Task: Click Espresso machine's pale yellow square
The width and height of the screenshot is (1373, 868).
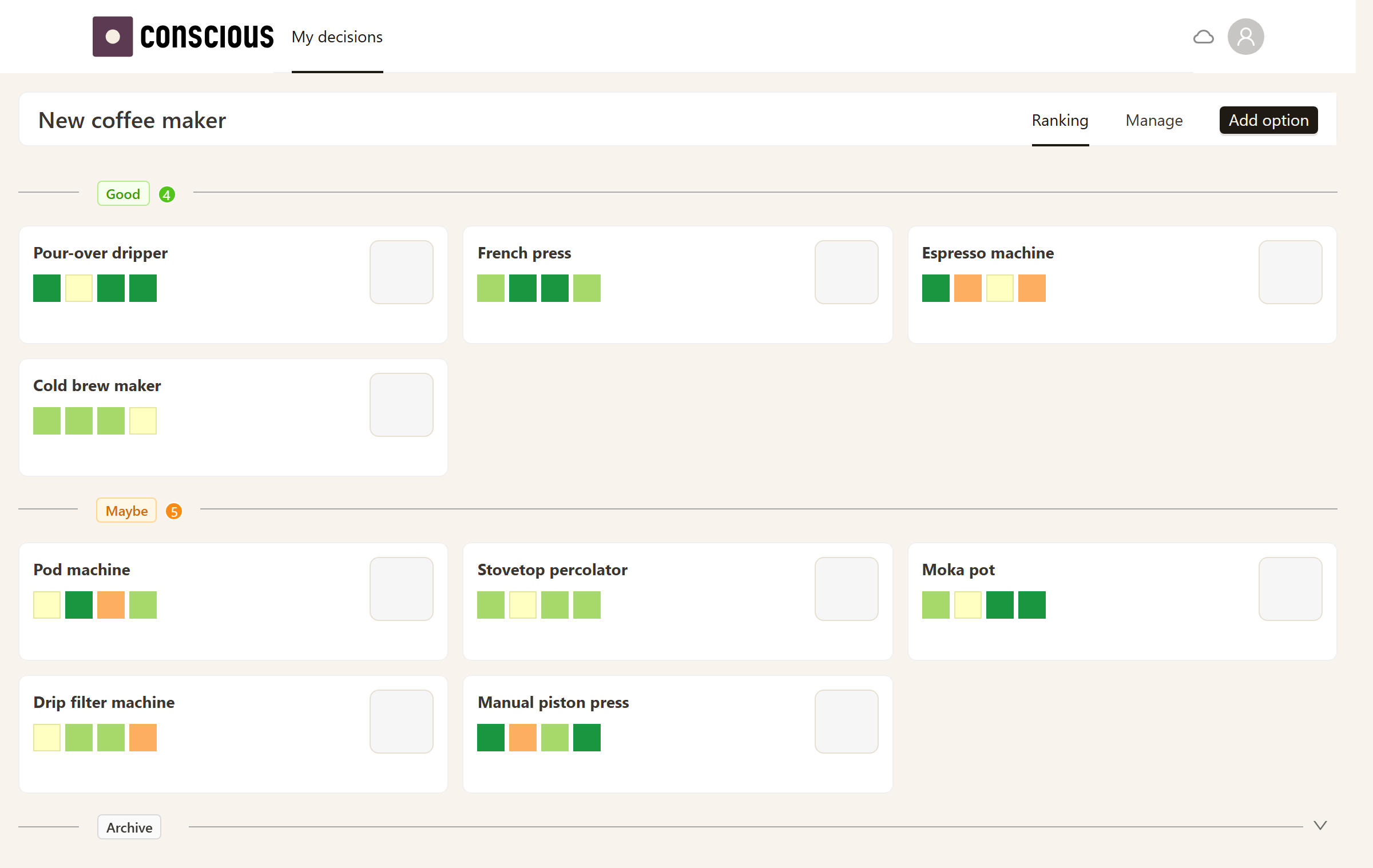Action: click(1000, 288)
